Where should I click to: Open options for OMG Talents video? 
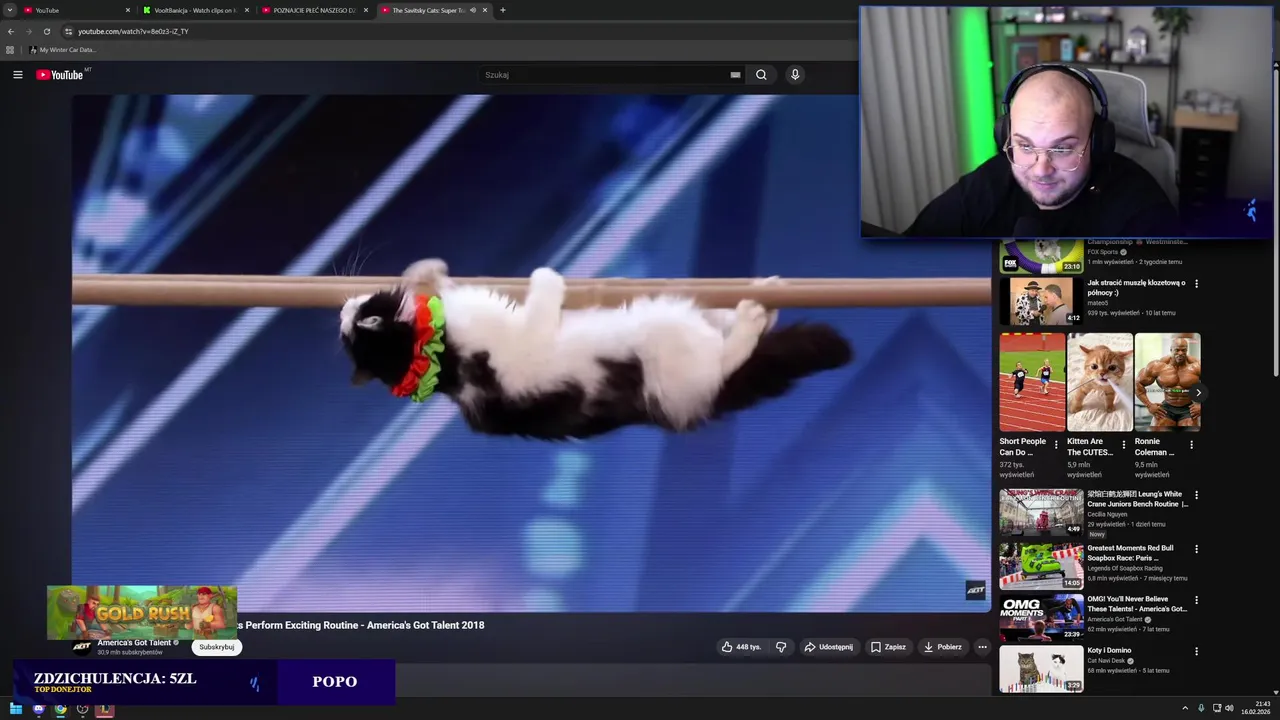(1196, 600)
